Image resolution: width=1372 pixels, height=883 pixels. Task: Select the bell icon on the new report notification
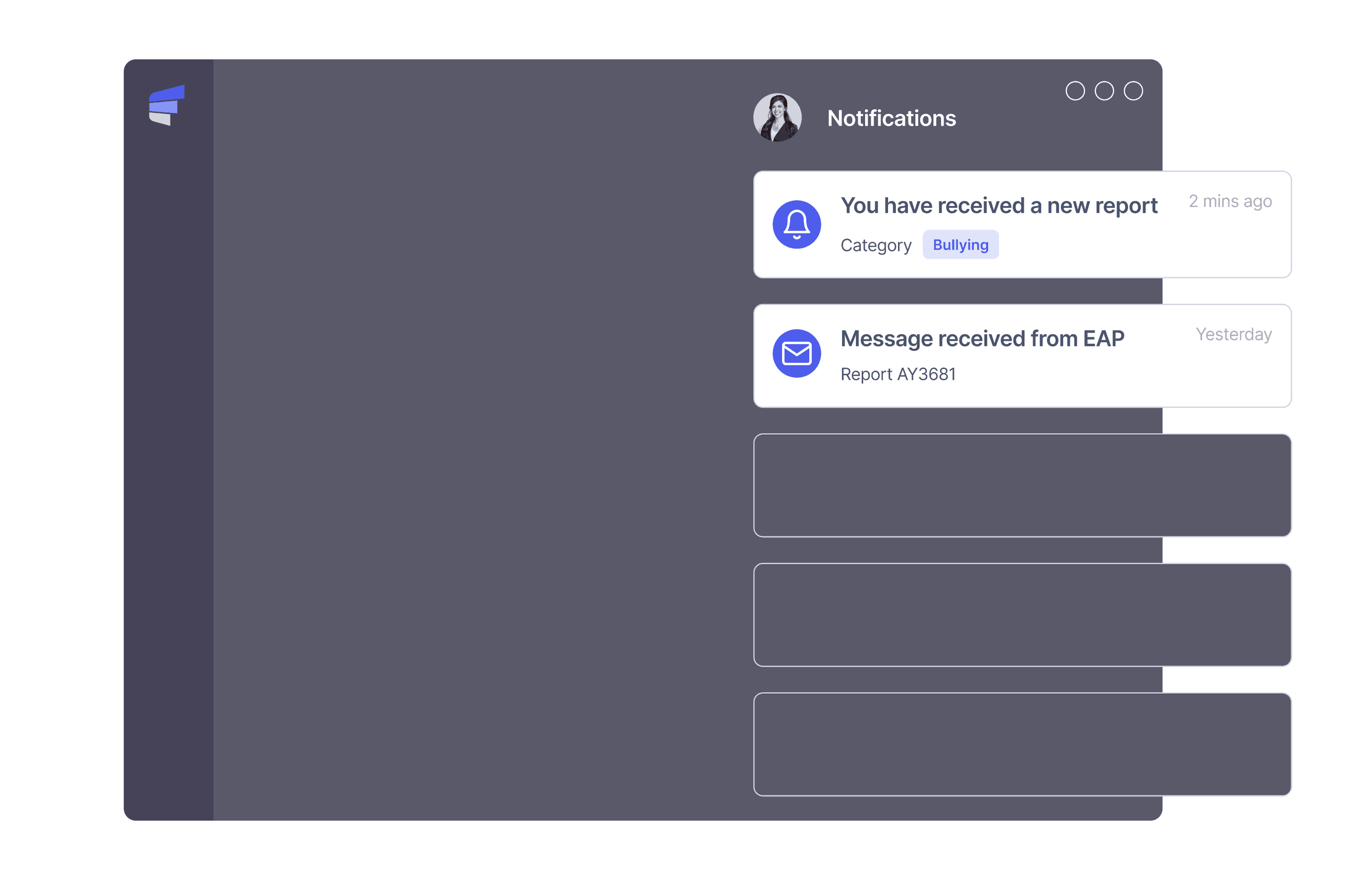pyautogui.click(x=796, y=225)
